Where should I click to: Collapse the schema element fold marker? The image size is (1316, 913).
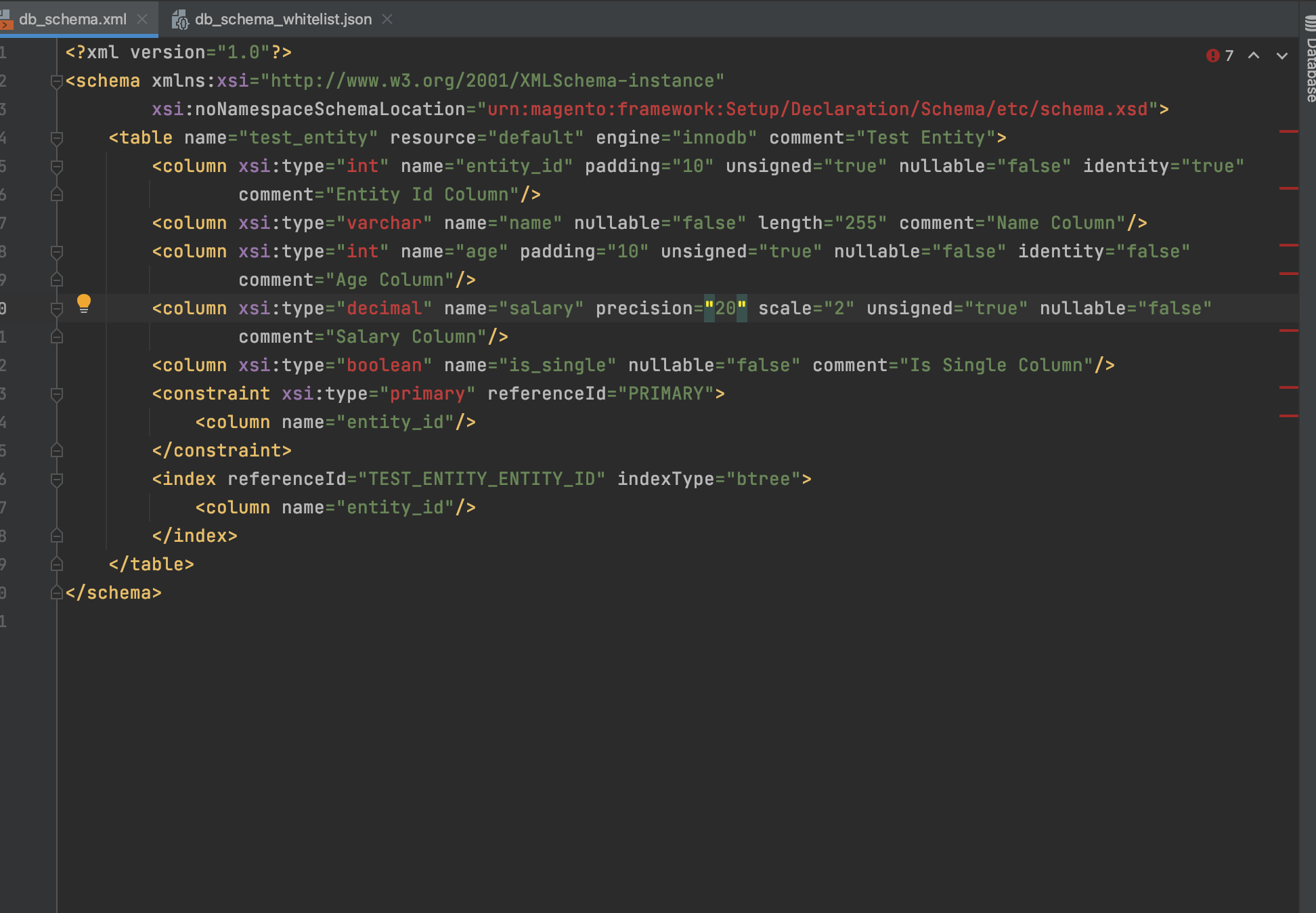click(x=57, y=81)
